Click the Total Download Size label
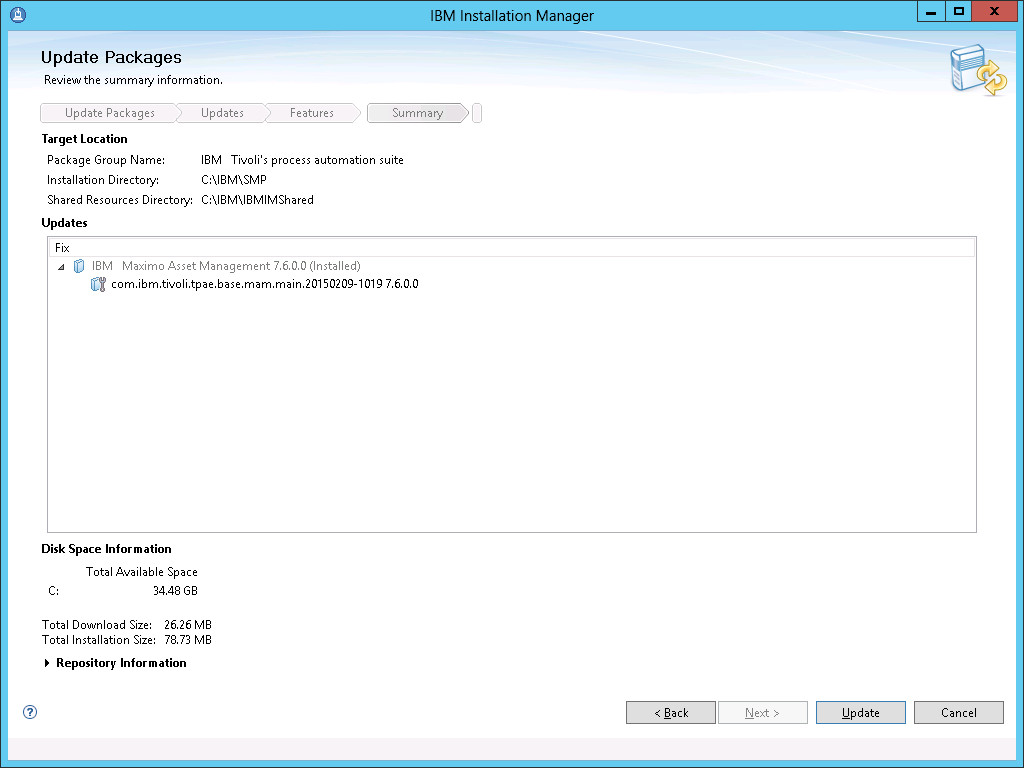This screenshot has height=768, width=1024. point(97,625)
